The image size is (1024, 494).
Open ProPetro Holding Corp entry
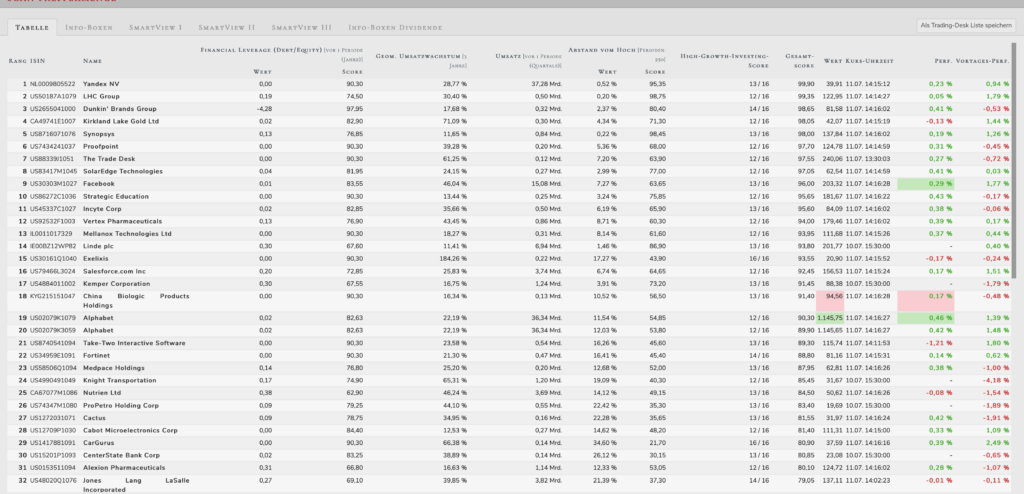[121, 405]
